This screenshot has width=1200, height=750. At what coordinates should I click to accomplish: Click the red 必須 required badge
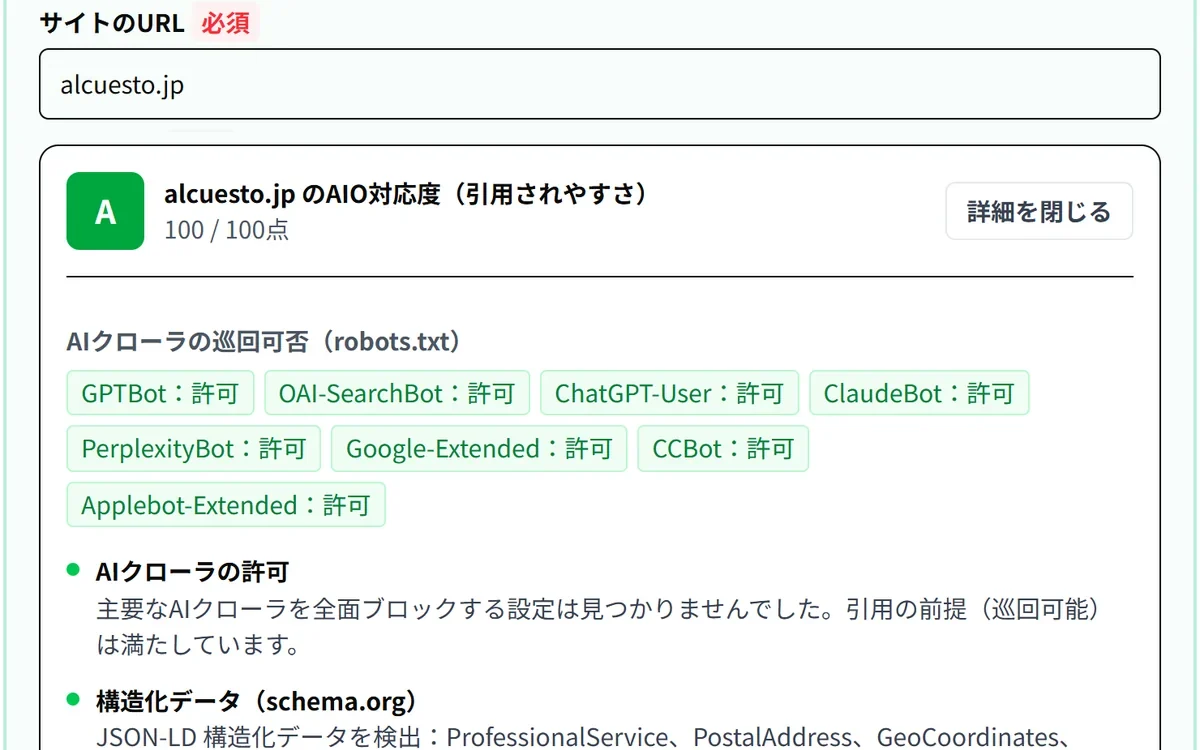click(226, 23)
